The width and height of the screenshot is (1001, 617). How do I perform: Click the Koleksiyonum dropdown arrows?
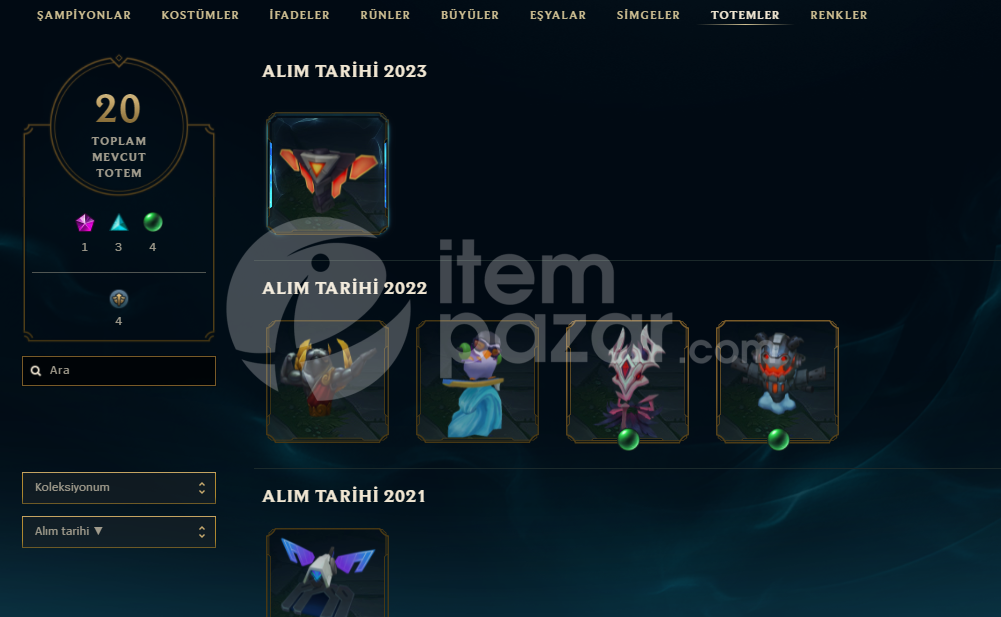click(202, 488)
